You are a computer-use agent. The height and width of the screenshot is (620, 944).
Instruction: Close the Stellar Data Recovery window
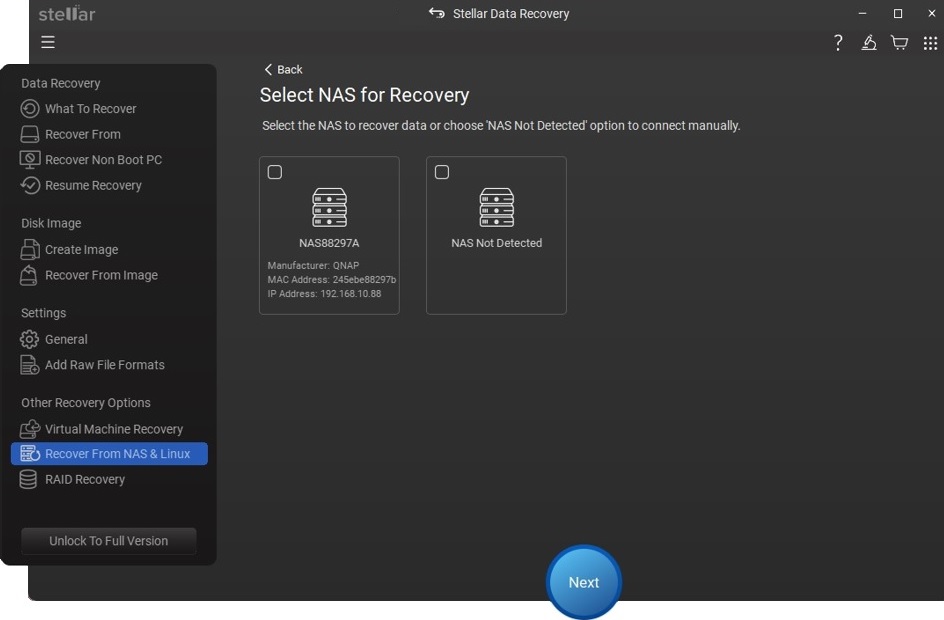[x=931, y=13]
